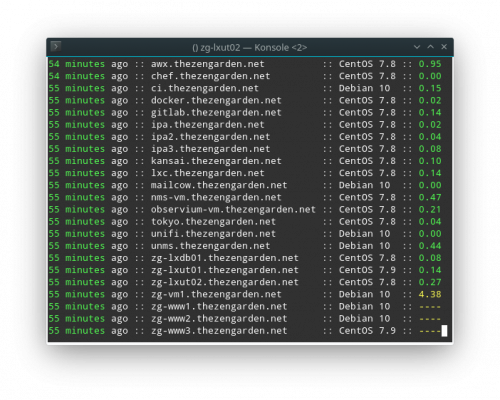Select hostname zg-lxut02.thezengarden.net
This screenshot has height=400, width=500.
coord(224,282)
